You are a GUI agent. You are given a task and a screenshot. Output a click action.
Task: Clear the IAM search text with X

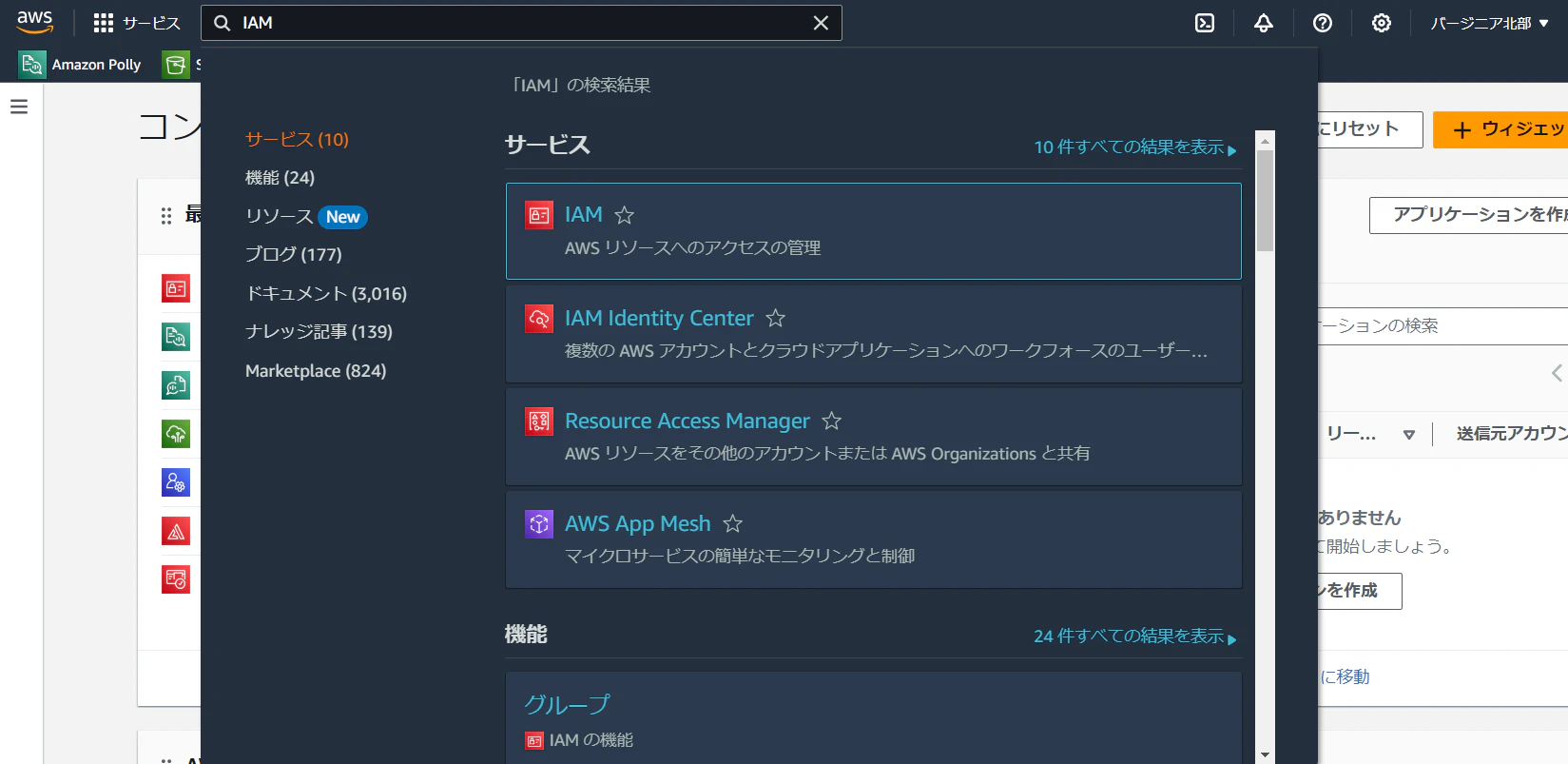coord(821,23)
